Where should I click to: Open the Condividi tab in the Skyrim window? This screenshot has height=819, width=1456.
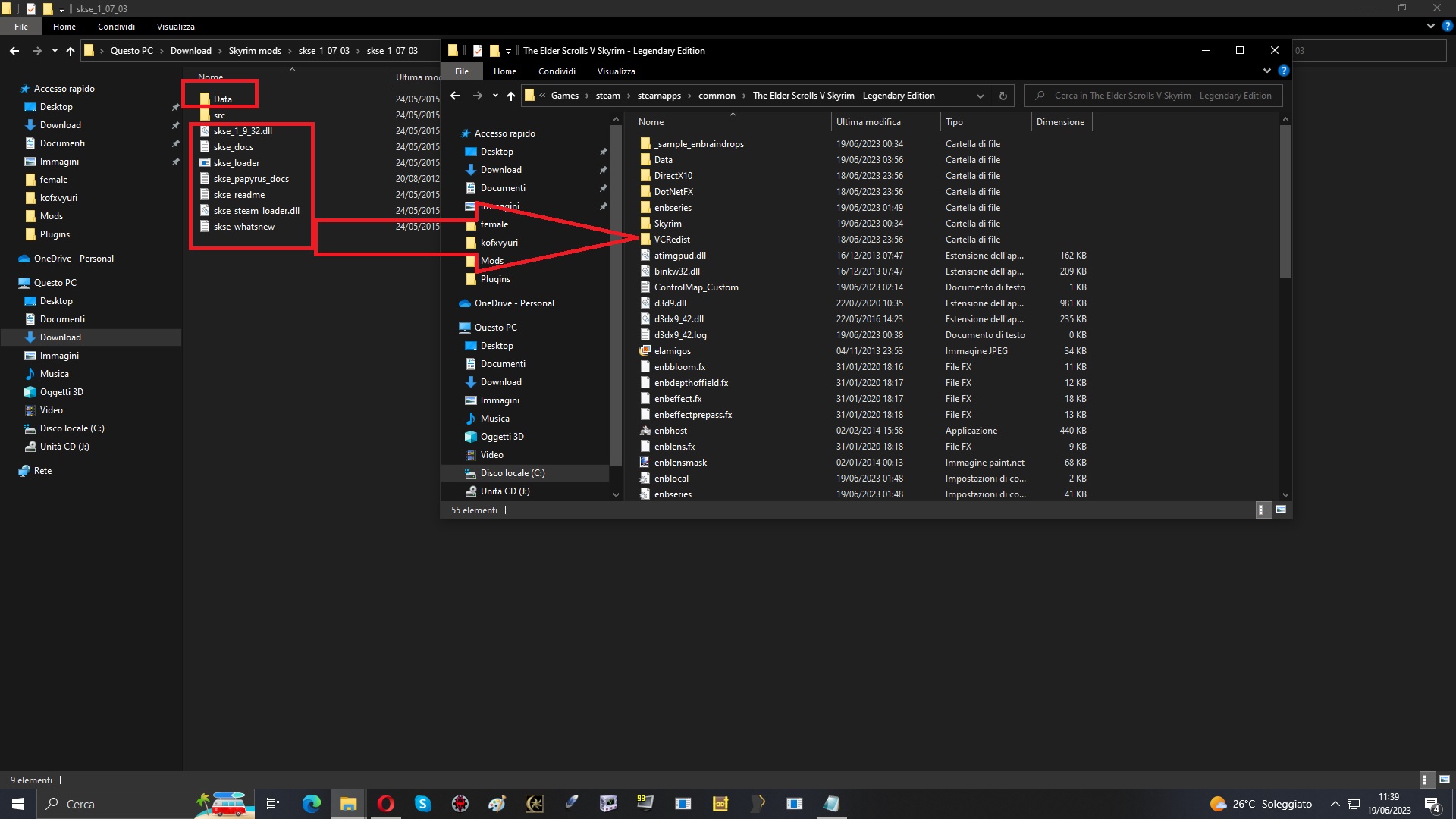(557, 71)
